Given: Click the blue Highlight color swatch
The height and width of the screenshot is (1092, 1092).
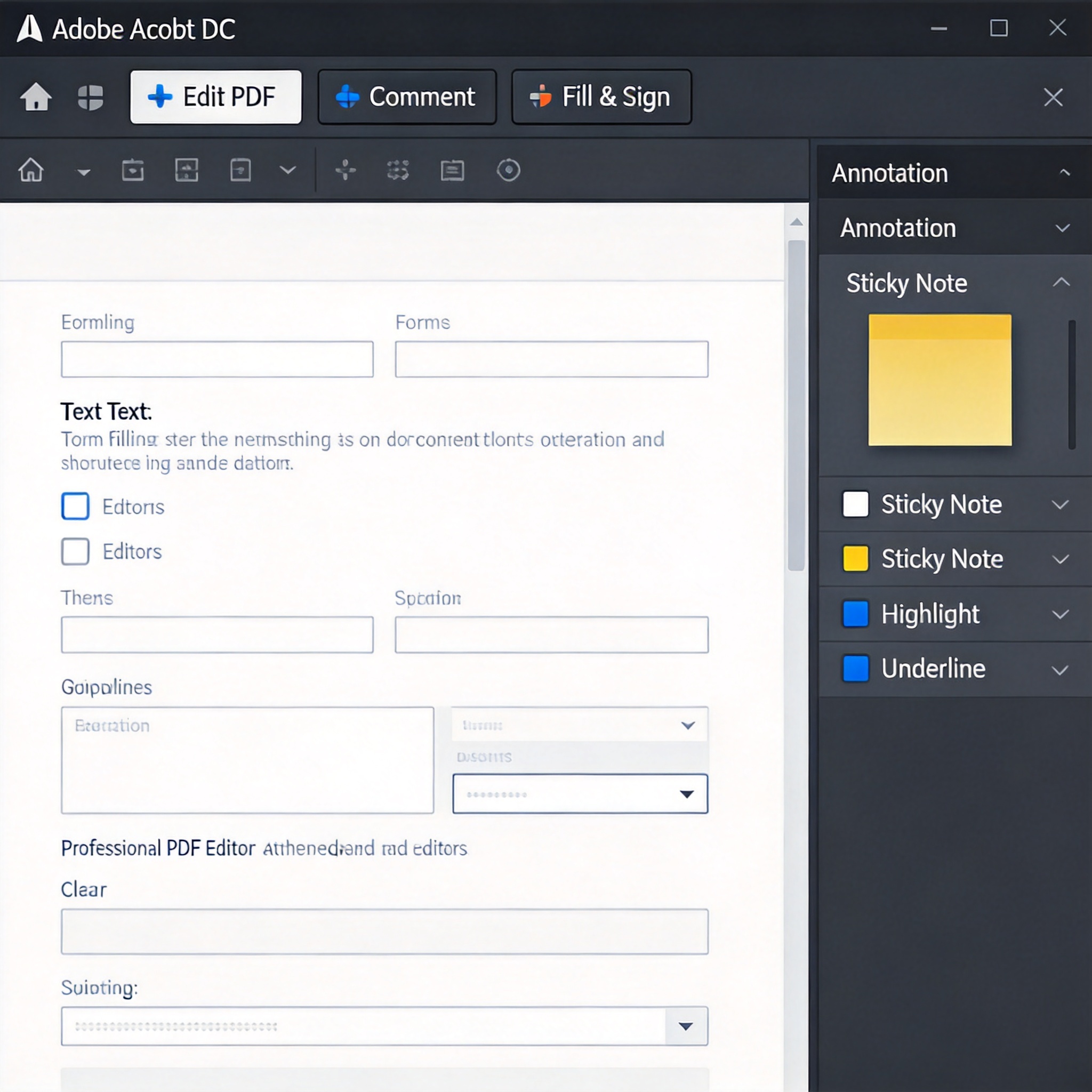Looking at the screenshot, I should click(x=855, y=614).
